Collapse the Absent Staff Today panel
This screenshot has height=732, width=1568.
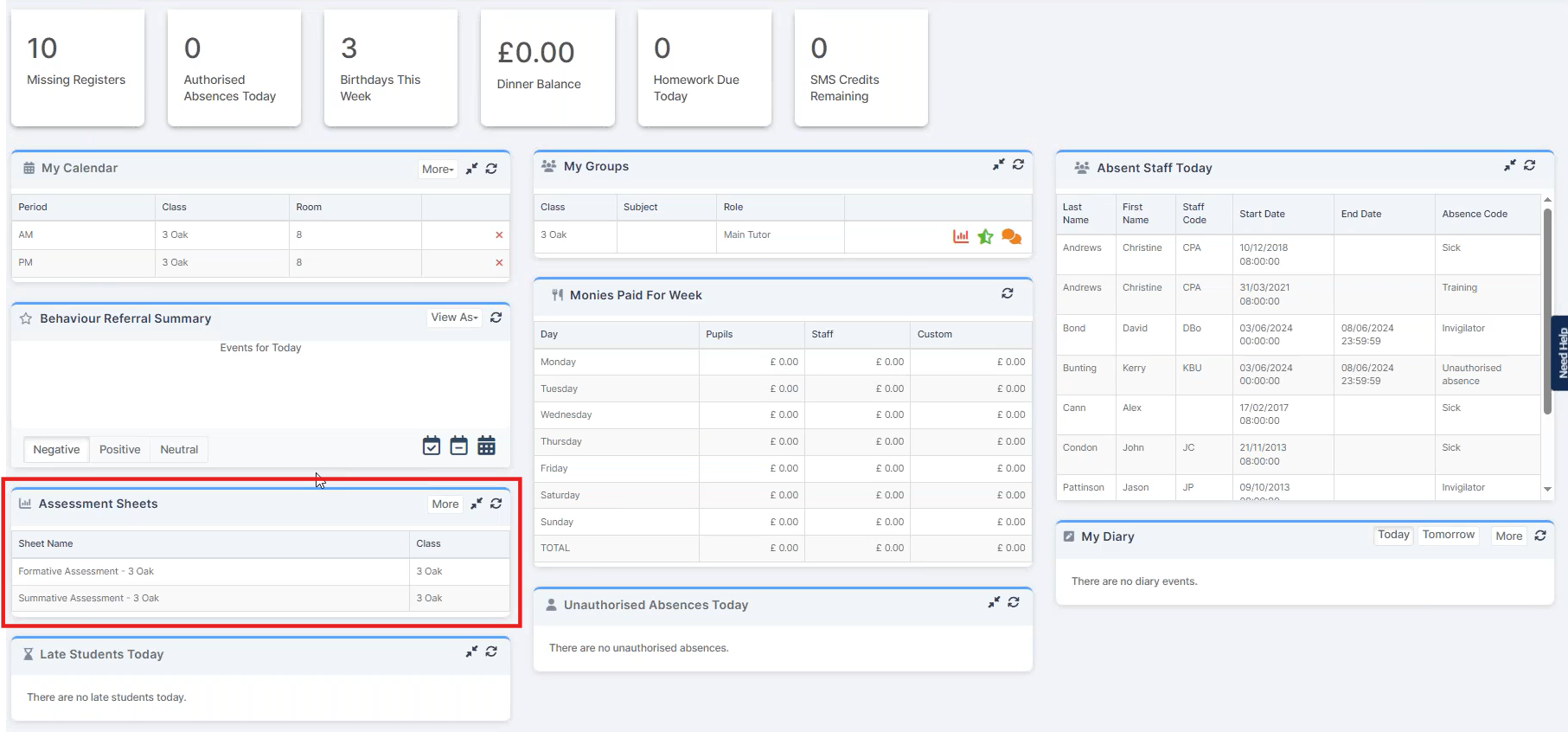(x=1509, y=165)
